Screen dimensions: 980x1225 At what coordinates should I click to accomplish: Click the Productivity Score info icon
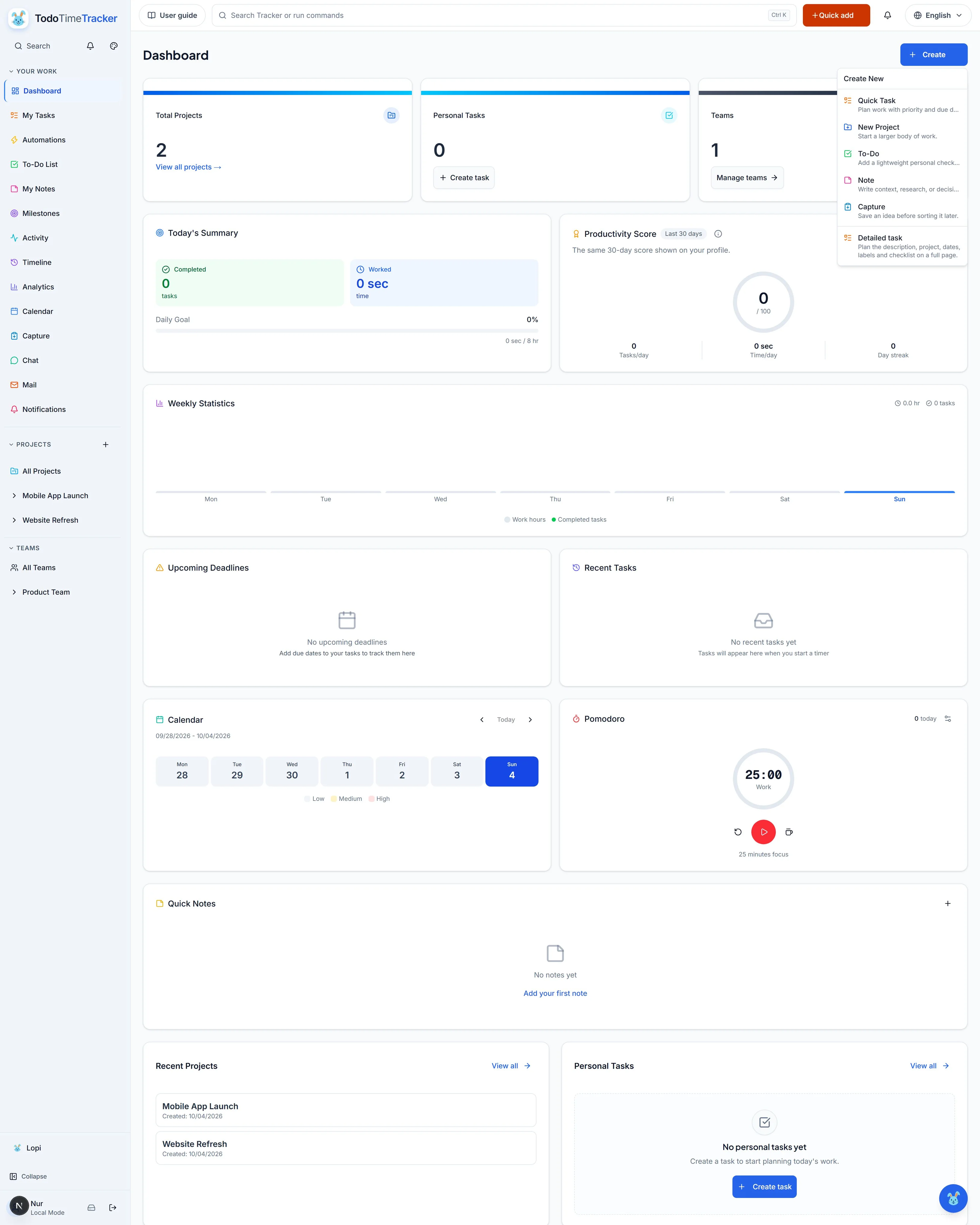(718, 234)
